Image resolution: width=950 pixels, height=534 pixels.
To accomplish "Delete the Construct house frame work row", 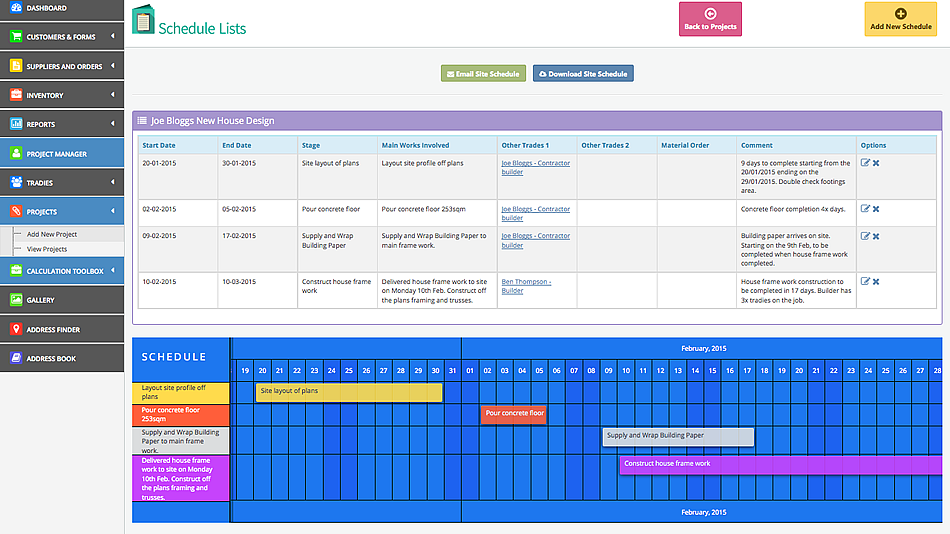I will click(x=876, y=282).
